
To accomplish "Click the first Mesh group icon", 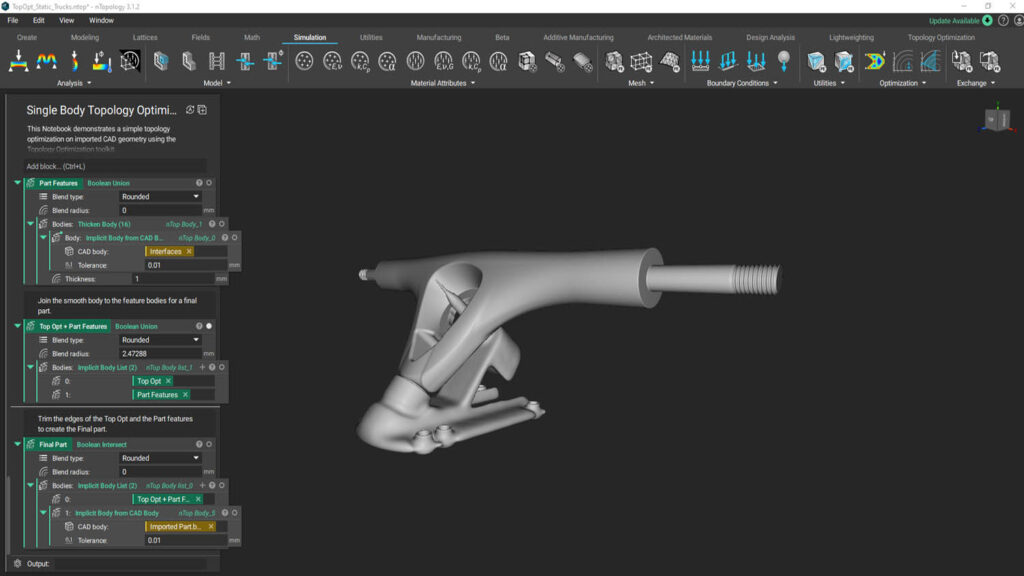I will (x=612, y=62).
